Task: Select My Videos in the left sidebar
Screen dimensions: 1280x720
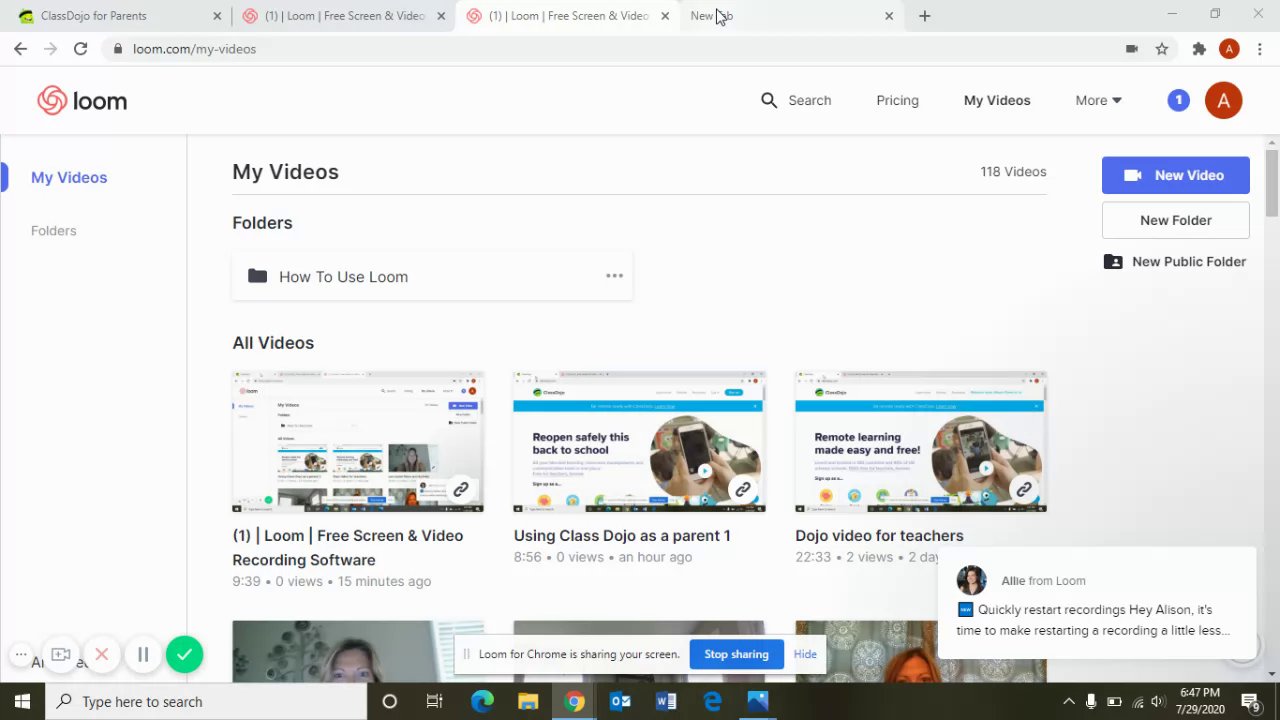Action: 69,177
